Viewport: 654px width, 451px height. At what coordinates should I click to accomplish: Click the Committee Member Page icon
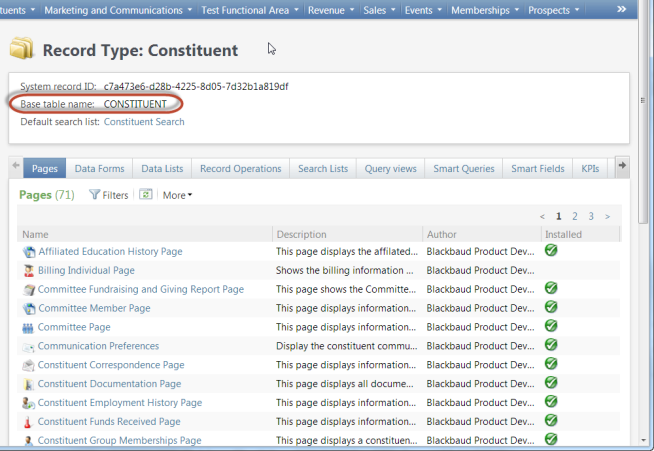29,309
